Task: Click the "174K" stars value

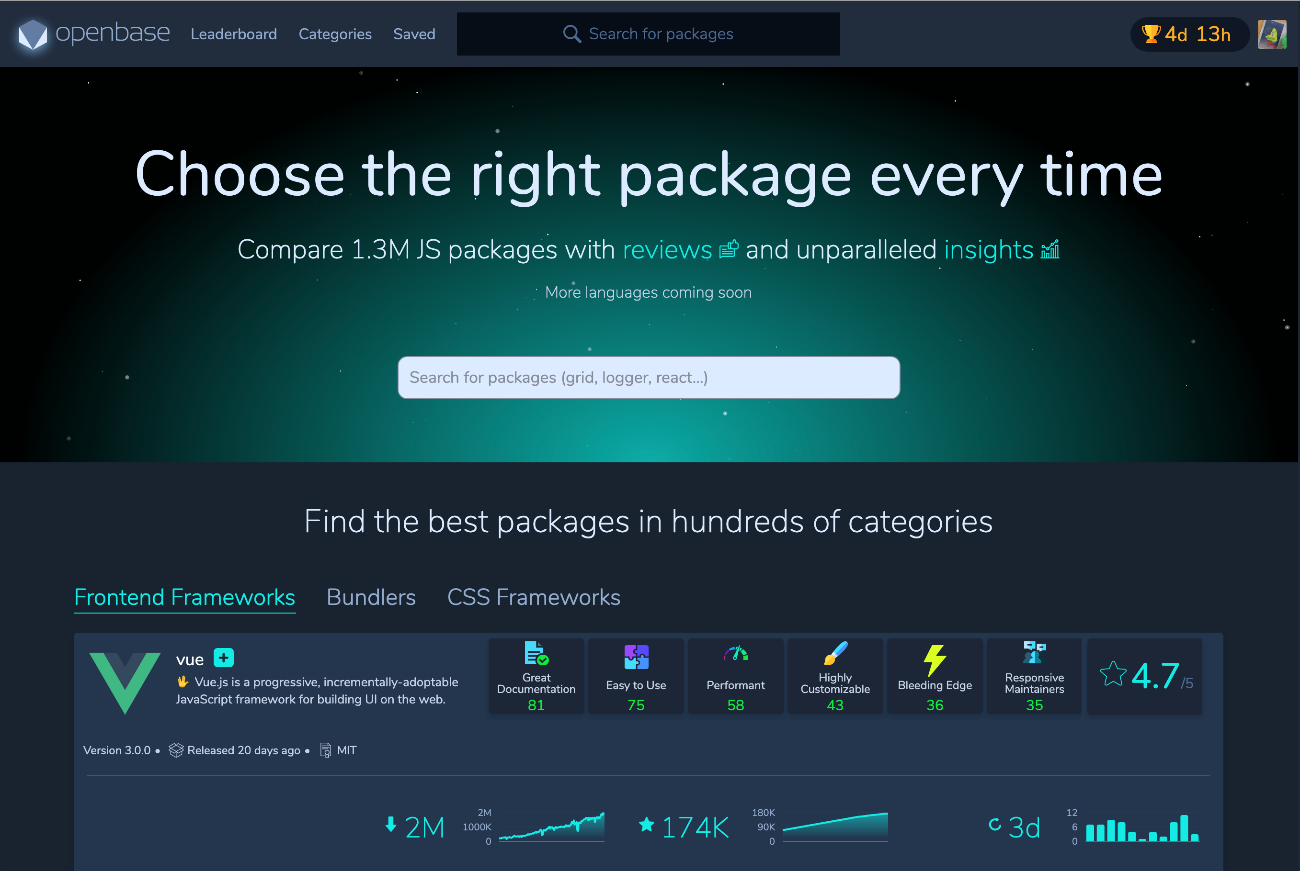Action: [696, 828]
